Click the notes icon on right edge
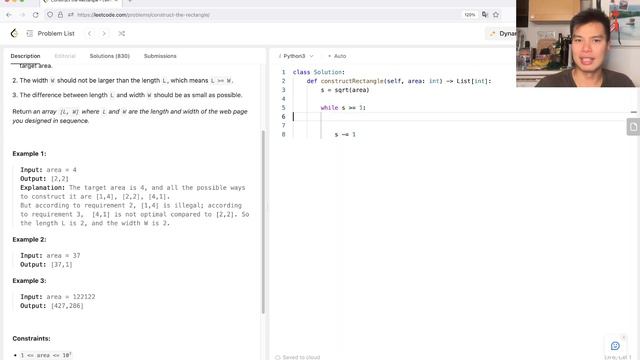Viewport: 640px width, 360px height. pyautogui.click(x=633, y=127)
